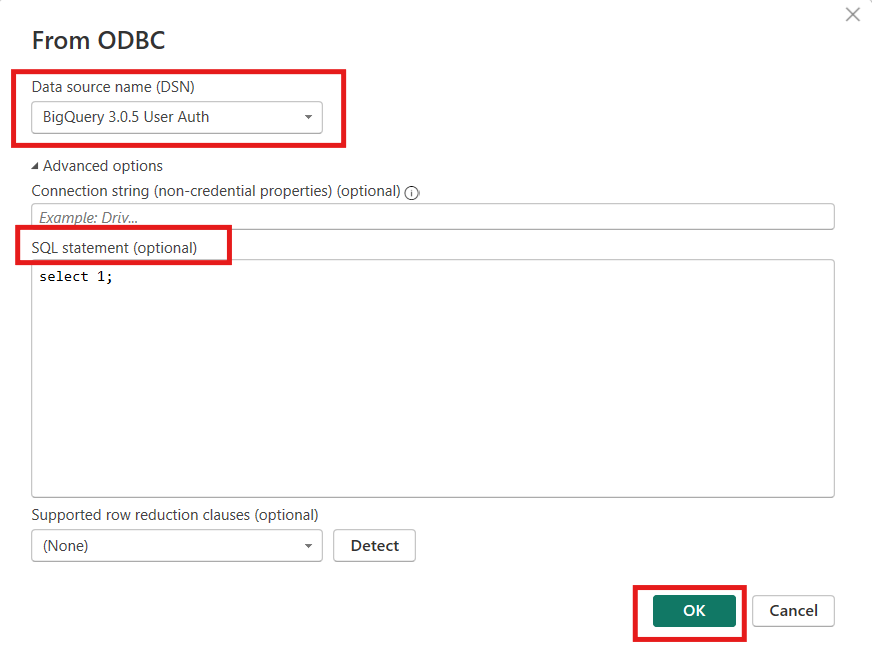Click the 'SQL statement (optional)' label

(114, 248)
